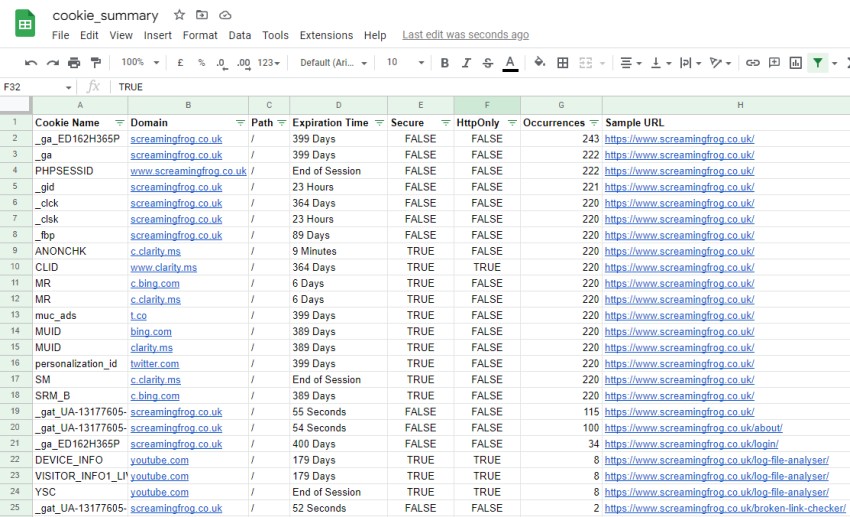Screen dimensions: 850x517
Task: Open the text rotation options
Action: coord(720,63)
